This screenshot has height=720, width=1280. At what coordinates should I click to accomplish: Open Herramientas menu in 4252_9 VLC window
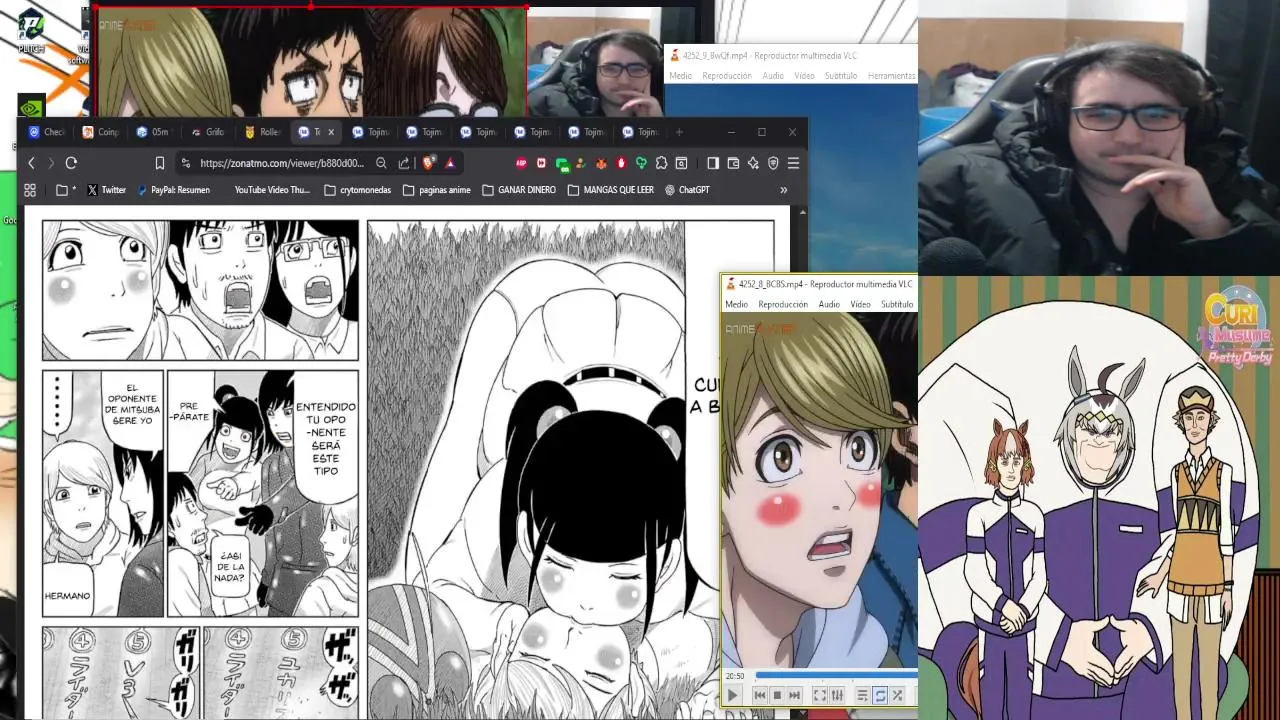click(x=891, y=76)
